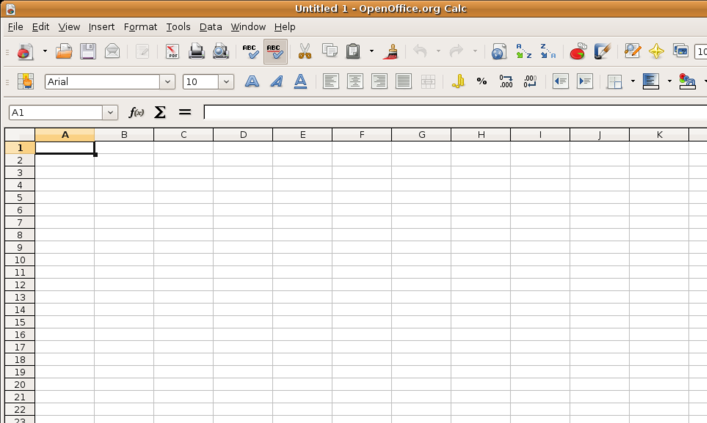Screen dimensions: 707x423
Task: Open Find & Replace icon
Action: 632,51
